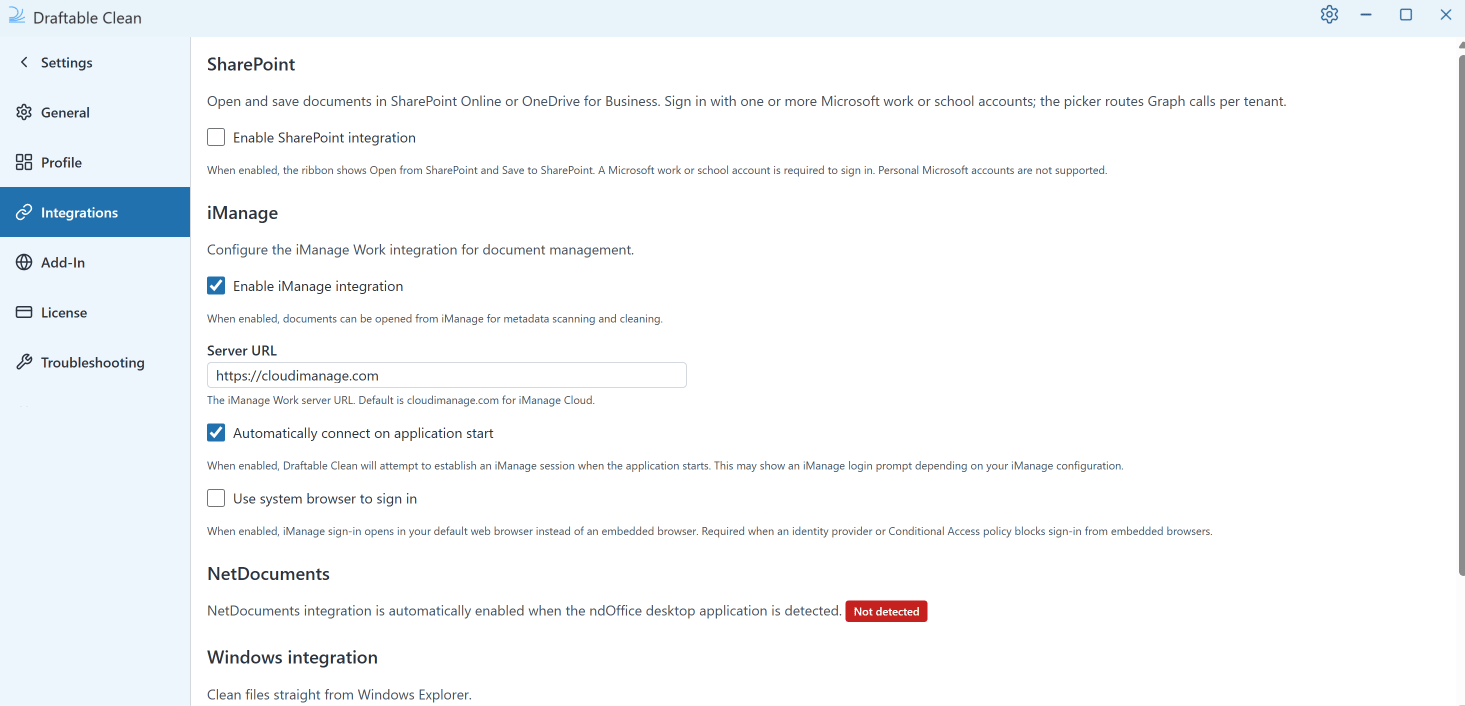
Task: Check Use system browser to sign in
Action: pos(216,498)
